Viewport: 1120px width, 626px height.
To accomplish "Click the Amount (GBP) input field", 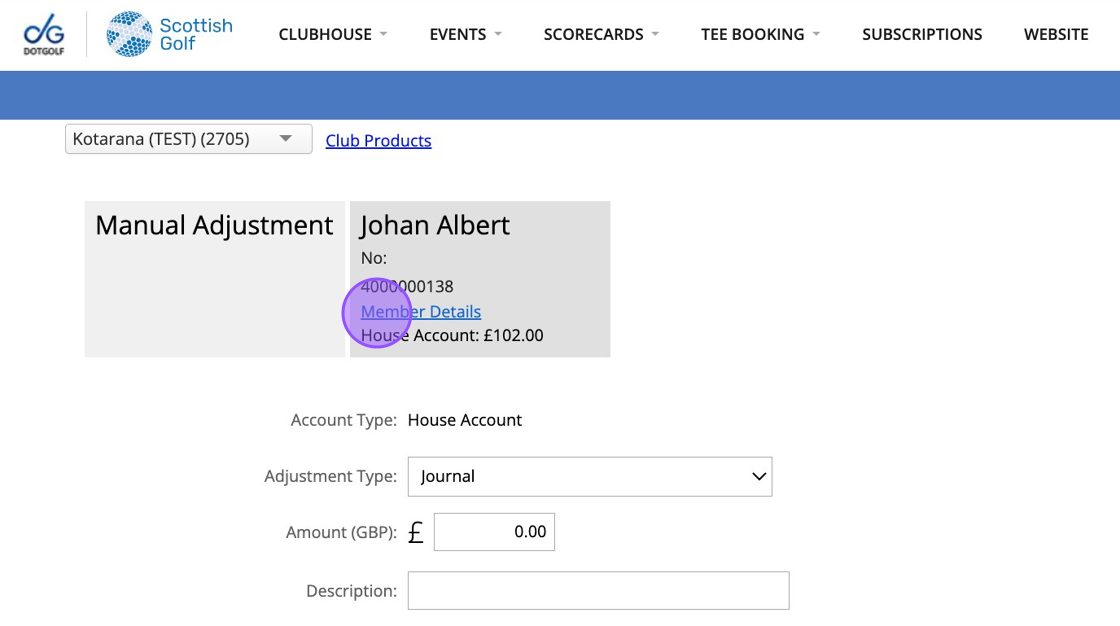I will coord(494,532).
